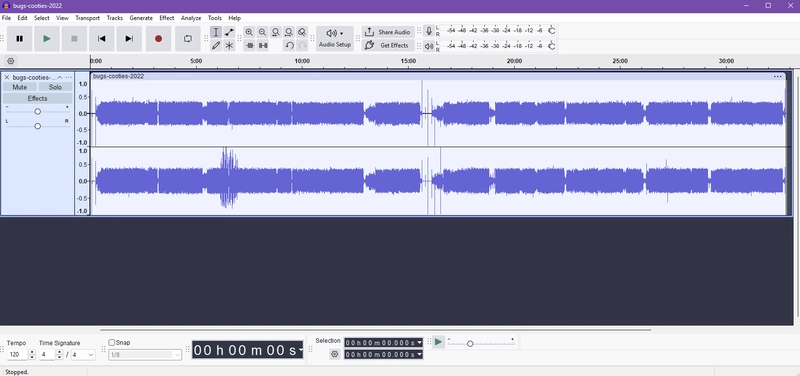Viewport: 800px width, 376px height.
Task: Open the time signature denominator dropdown
Action: click(83, 355)
